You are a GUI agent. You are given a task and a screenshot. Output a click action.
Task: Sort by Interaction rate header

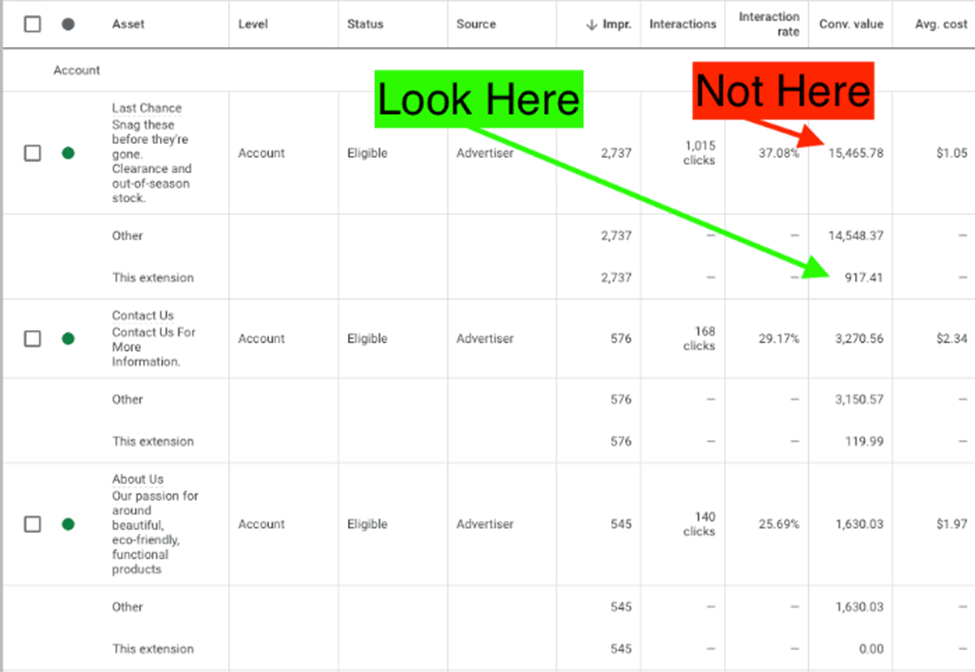[769, 24]
